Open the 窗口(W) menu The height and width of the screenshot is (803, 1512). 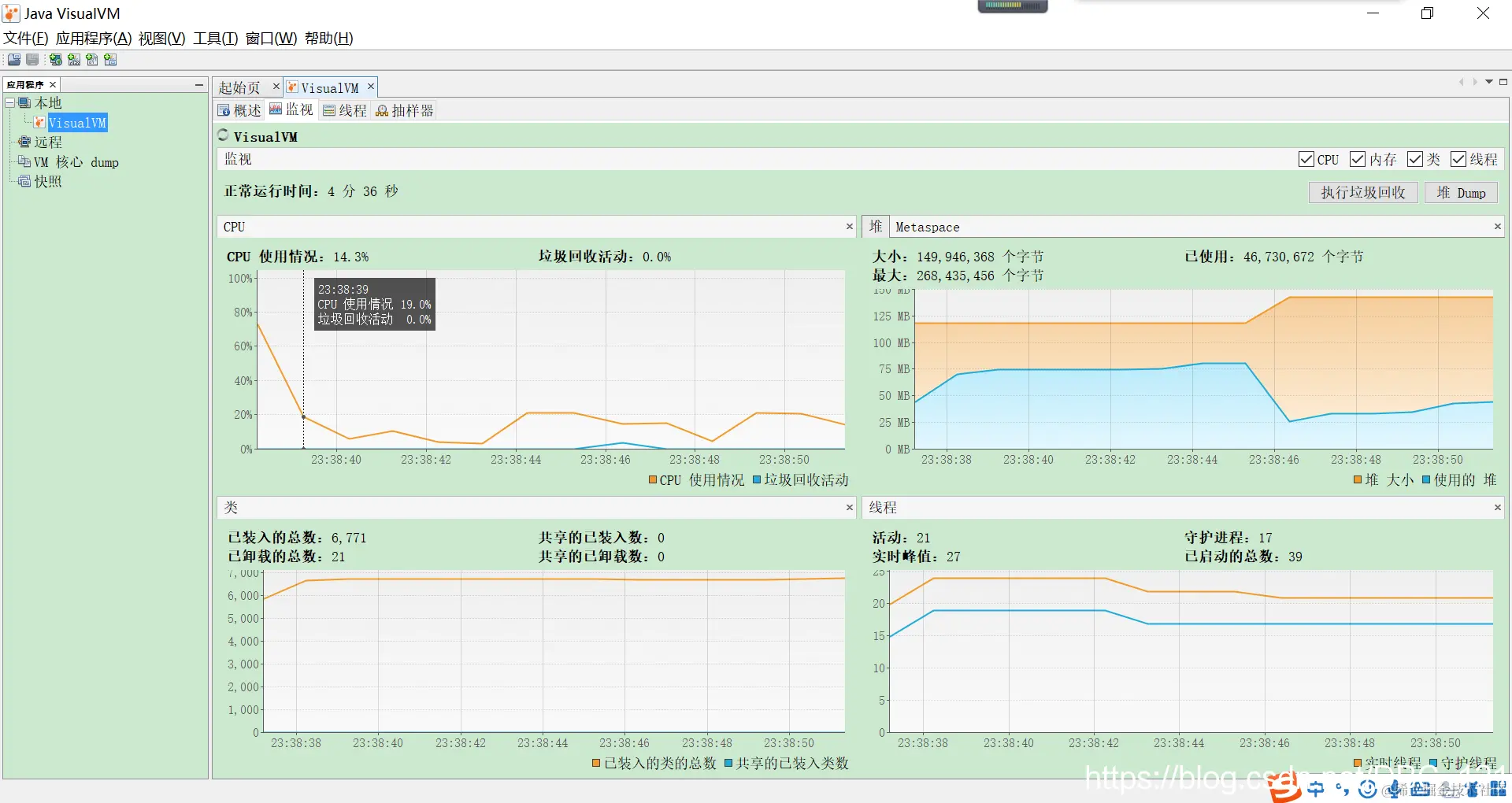coord(272,39)
